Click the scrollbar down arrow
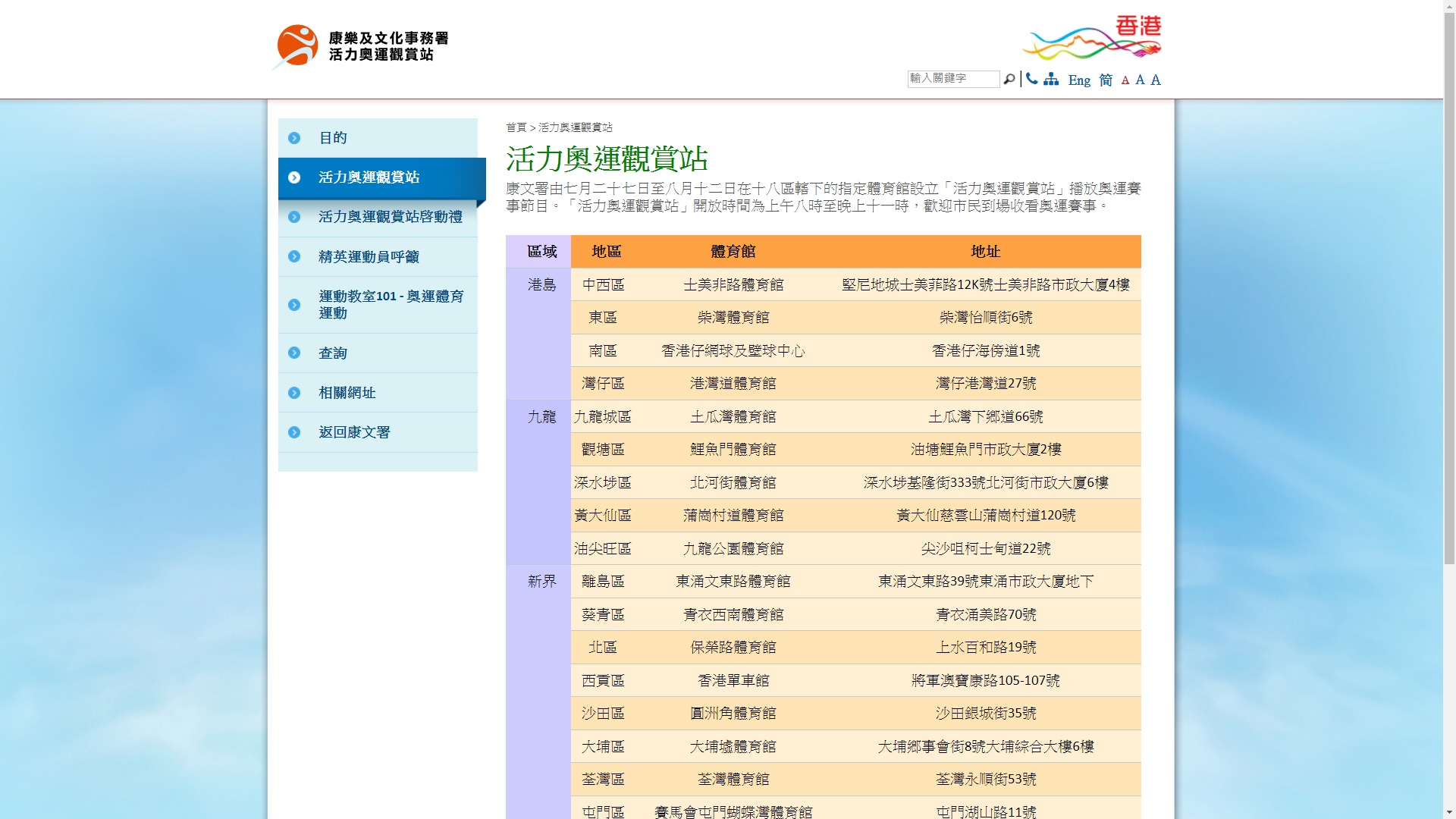Image resolution: width=1456 pixels, height=819 pixels. [x=1449, y=813]
